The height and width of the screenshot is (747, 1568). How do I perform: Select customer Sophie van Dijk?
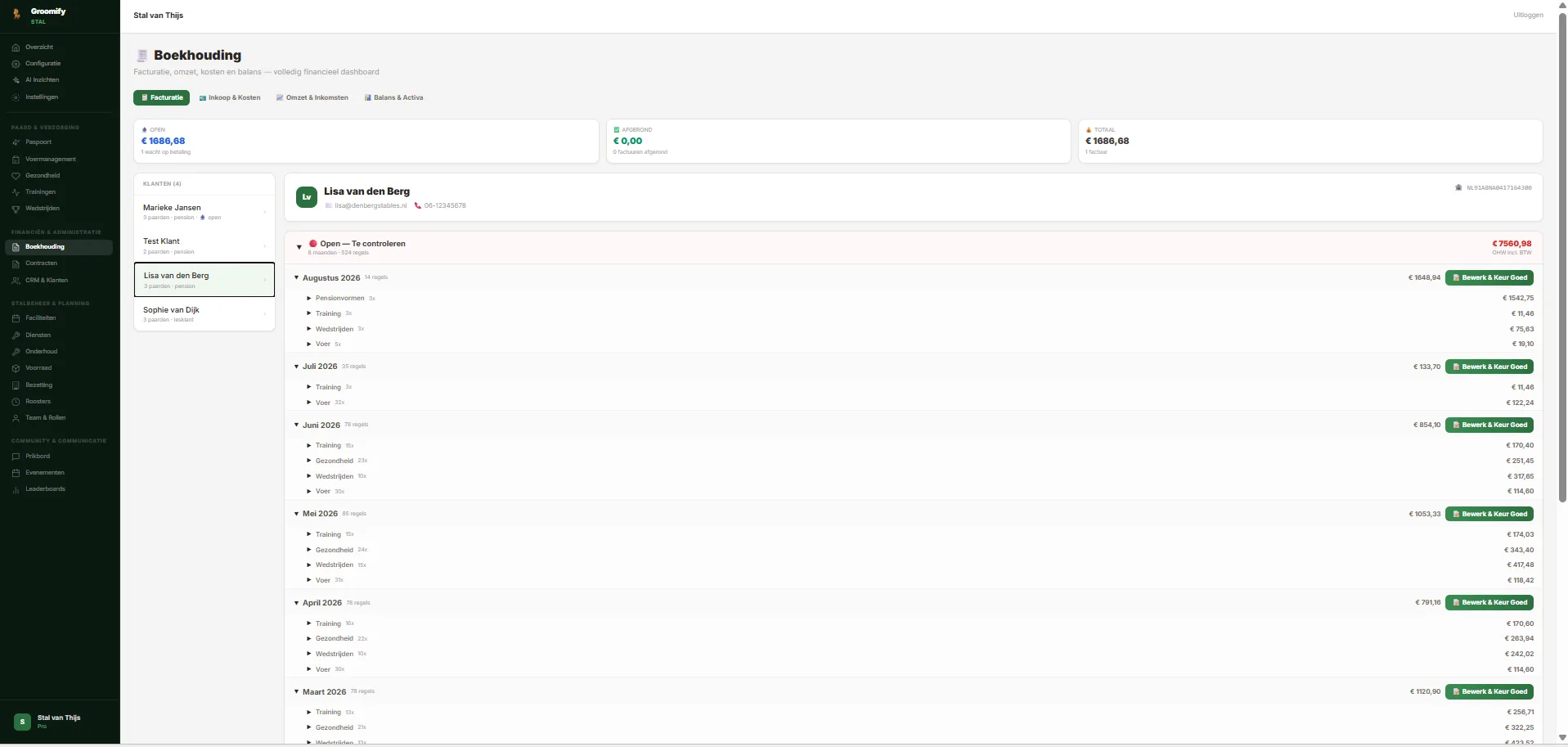point(204,314)
